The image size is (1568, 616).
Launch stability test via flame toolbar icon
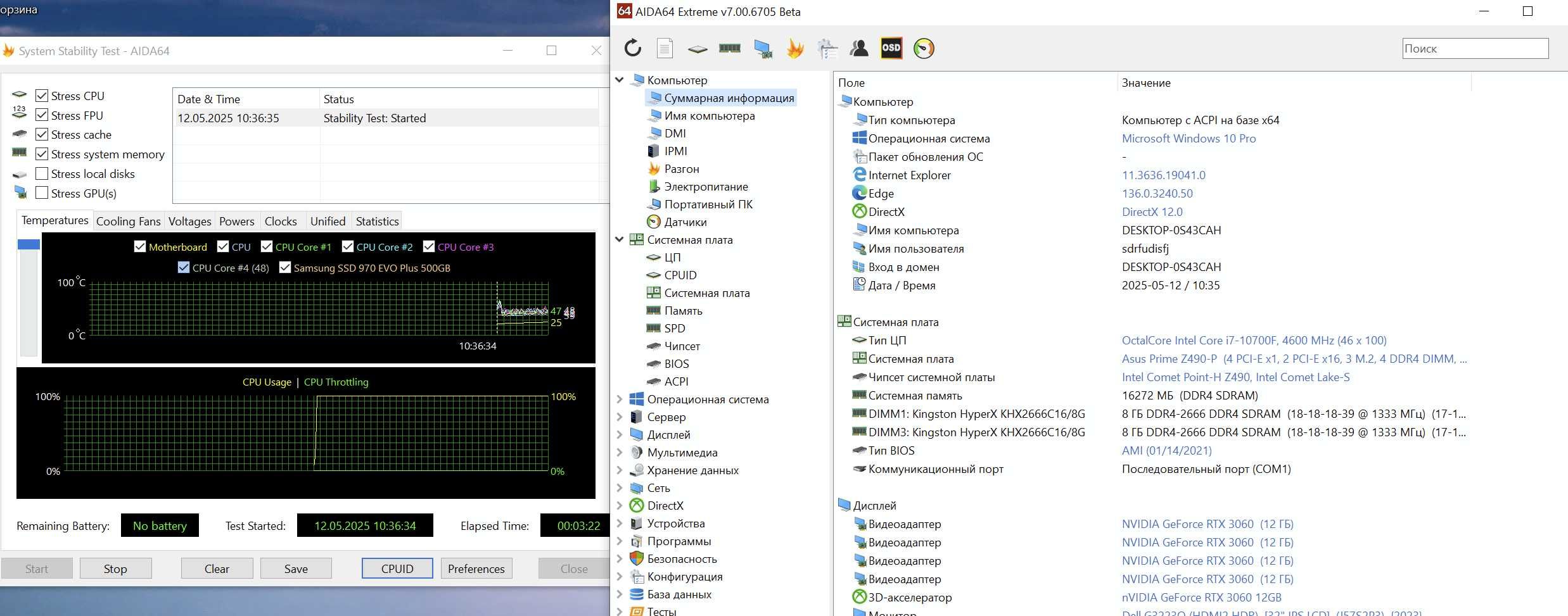coord(795,49)
